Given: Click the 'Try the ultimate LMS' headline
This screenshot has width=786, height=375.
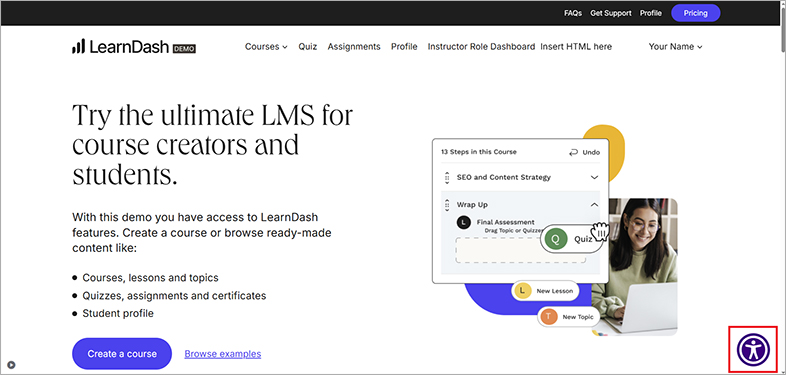Looking at the screenshot, I should point(213,144).
